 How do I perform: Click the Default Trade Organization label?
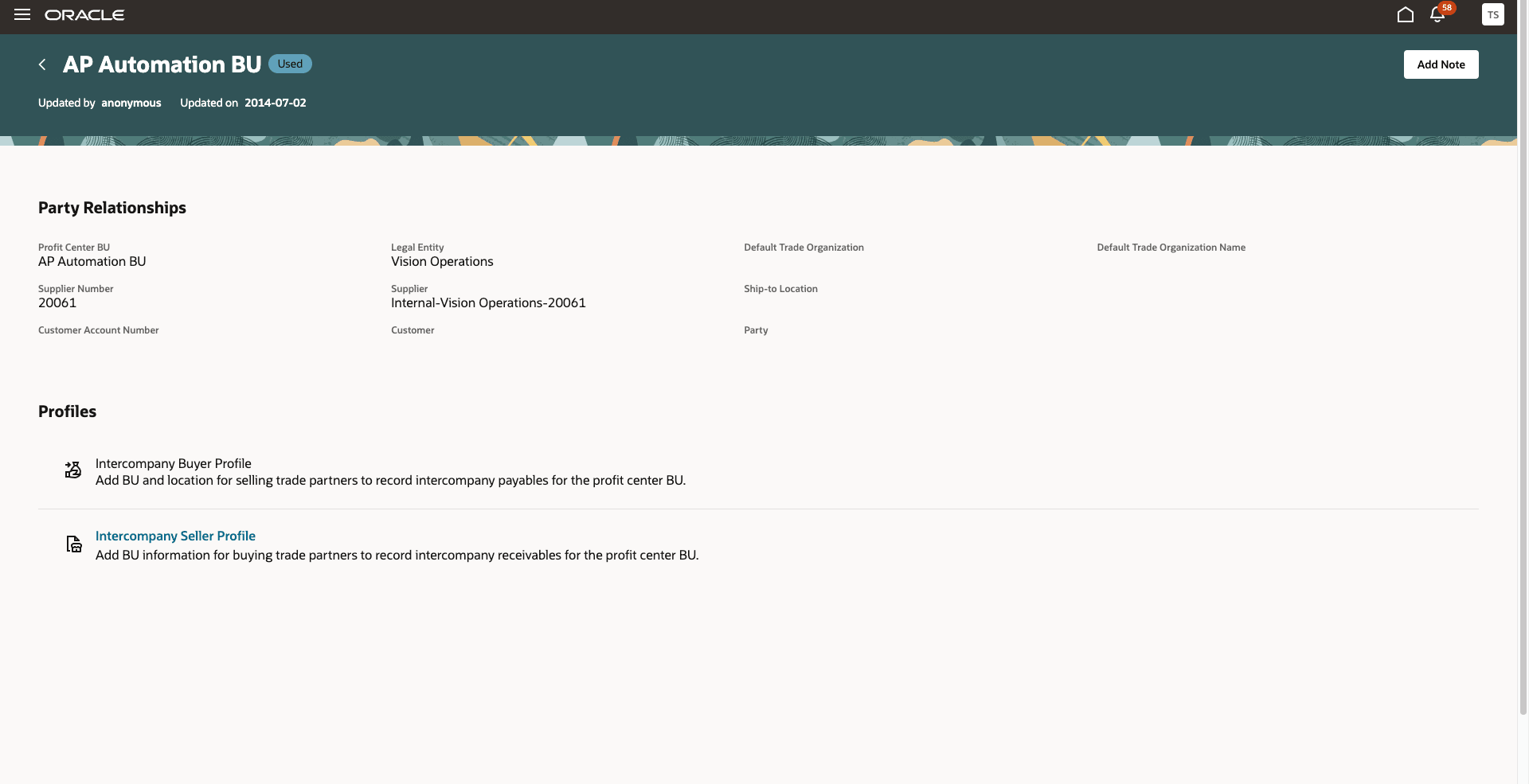804,248
